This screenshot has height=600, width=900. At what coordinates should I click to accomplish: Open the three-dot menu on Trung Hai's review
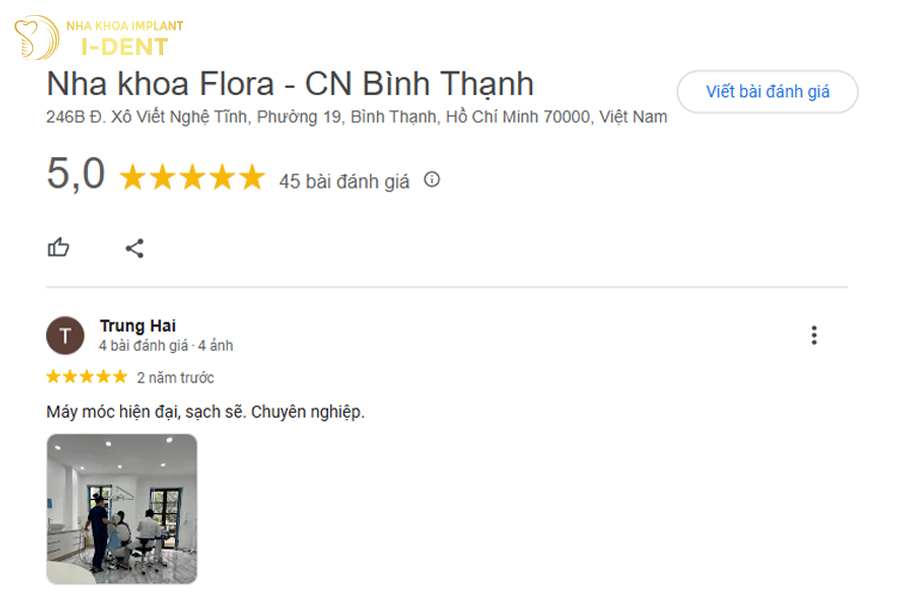pos(815,335)
